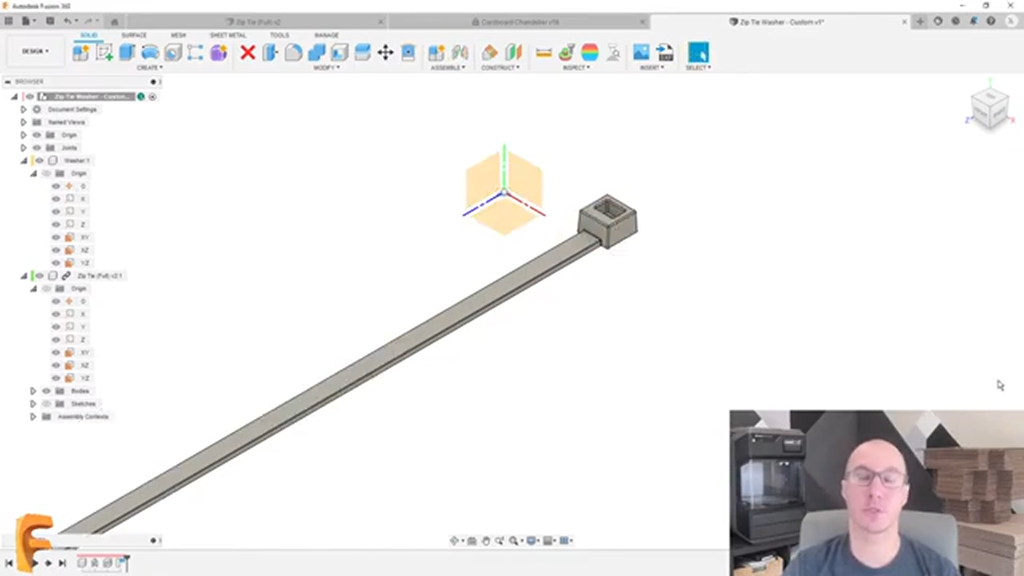
Task: Hide the Washer:1 component via eye icon
Action: coord(40,161)
